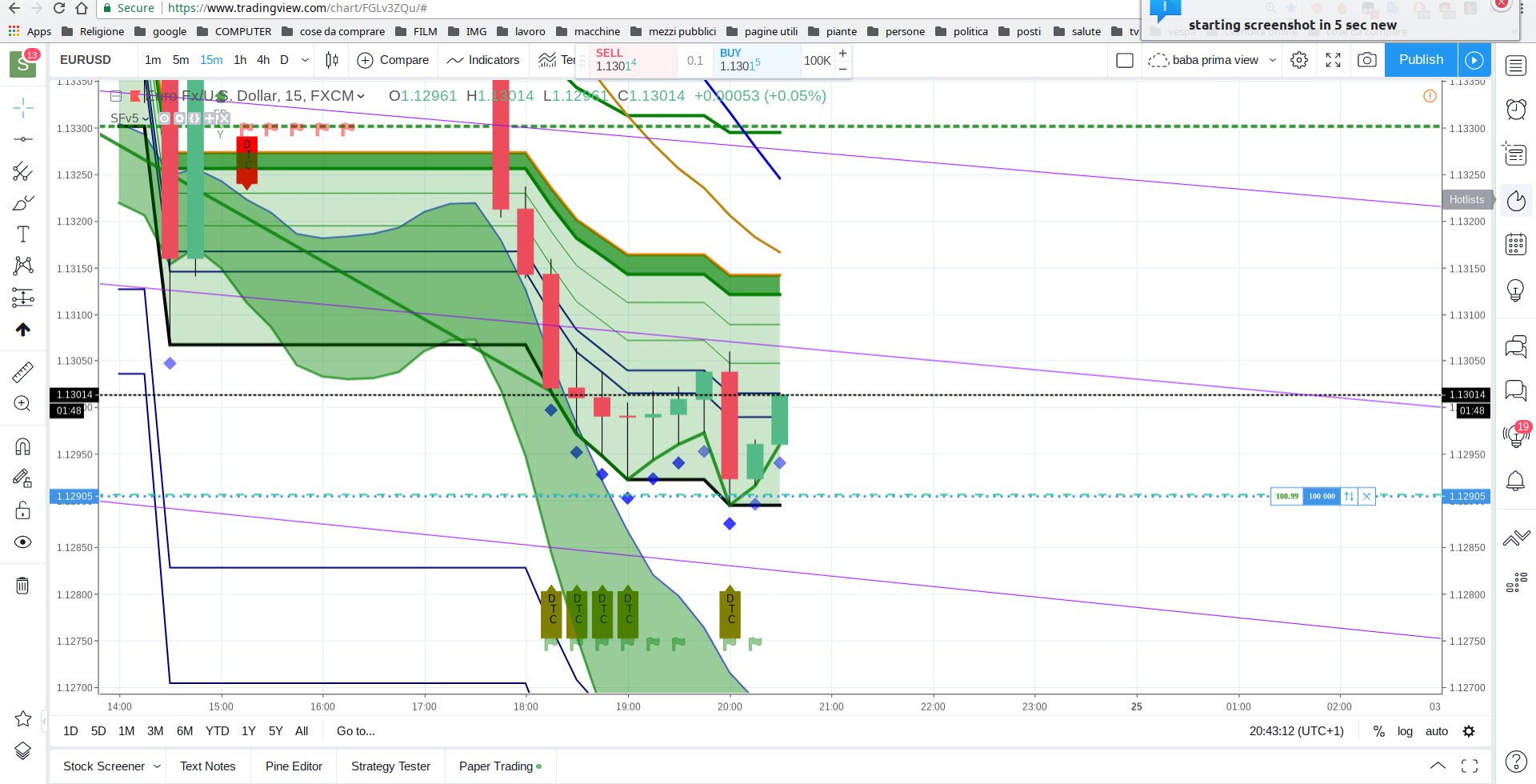Image resolution: width=1536 pixels, height=784 pixels.
Task: Switch interval to 1m
Action: [153, 60]
